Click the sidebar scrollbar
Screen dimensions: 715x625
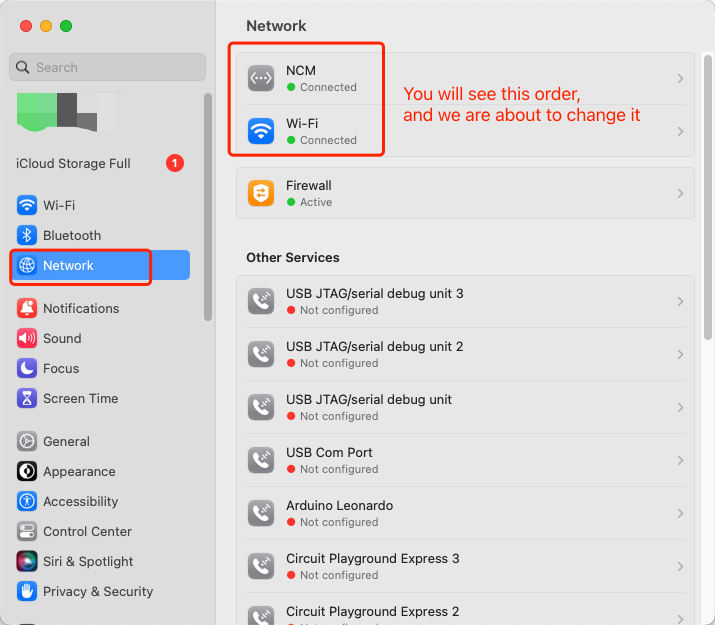tap(208, 207)
